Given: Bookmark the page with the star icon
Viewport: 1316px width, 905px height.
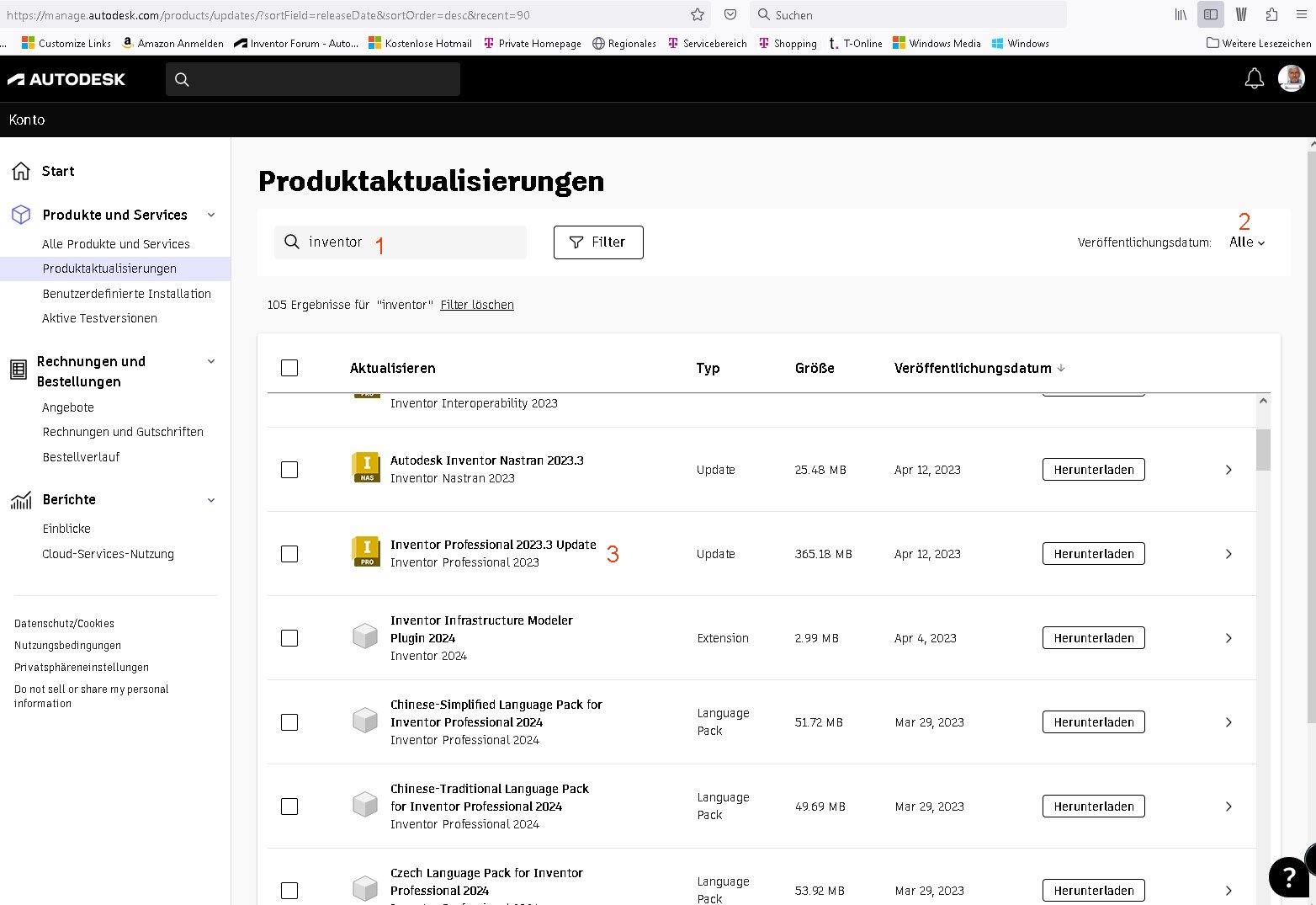Looking at the screenshot, I should coord(698,14).
